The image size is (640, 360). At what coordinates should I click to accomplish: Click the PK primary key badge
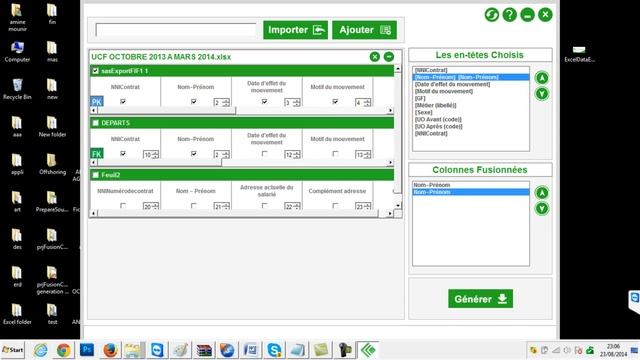pos(97,102)
